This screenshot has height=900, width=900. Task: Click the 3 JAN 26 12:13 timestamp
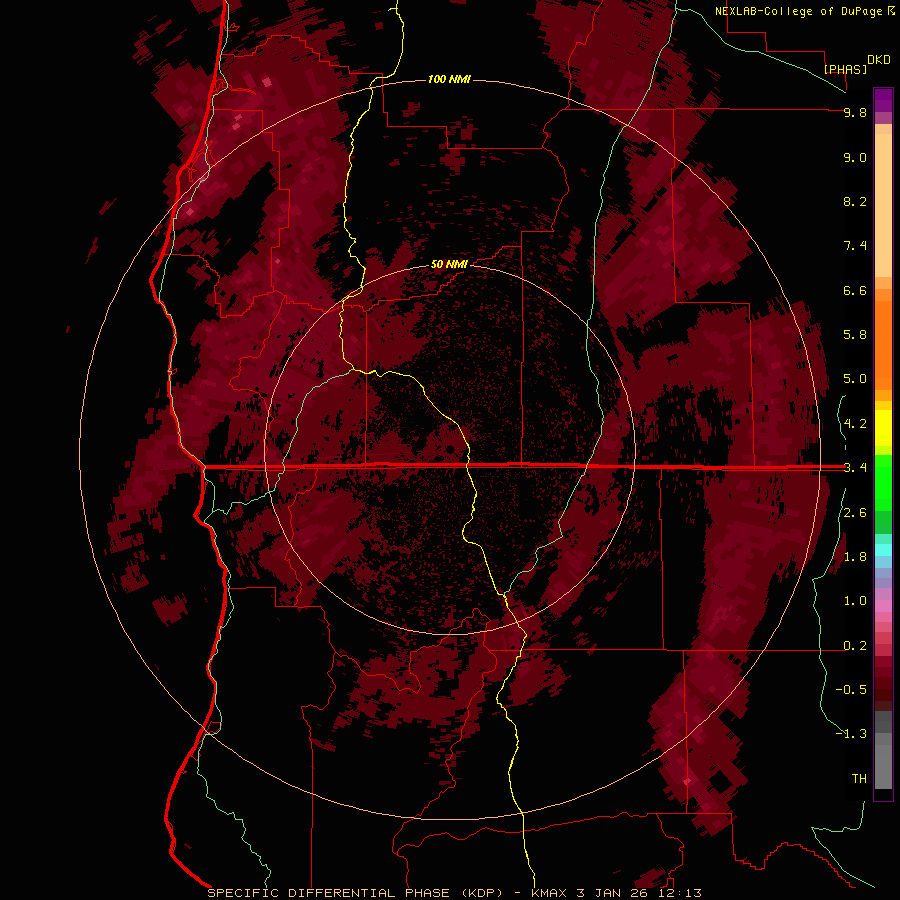tap(639, 893)
